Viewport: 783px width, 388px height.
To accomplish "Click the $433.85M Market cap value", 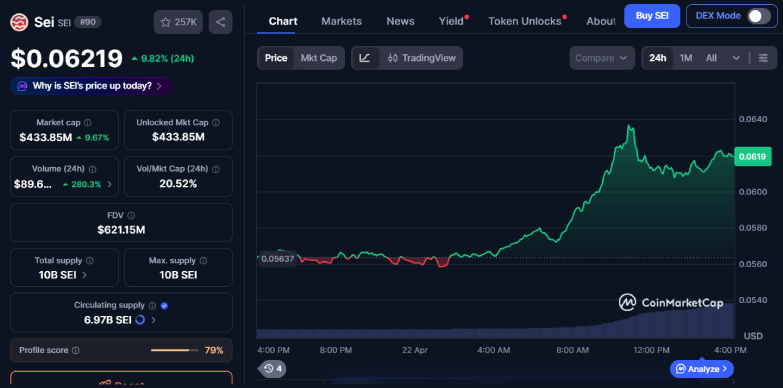I will tap(46, 137).
